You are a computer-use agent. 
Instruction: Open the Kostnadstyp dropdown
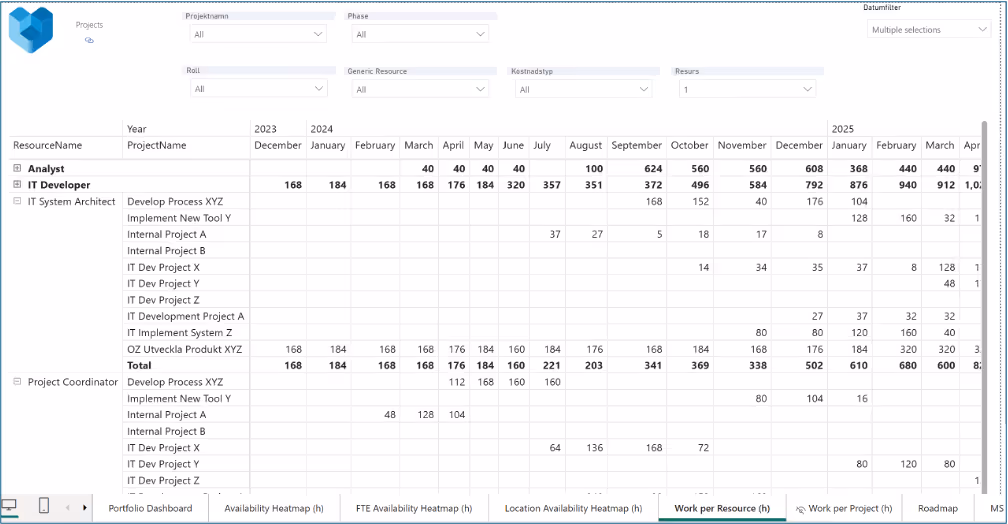[x=583, y=89]
